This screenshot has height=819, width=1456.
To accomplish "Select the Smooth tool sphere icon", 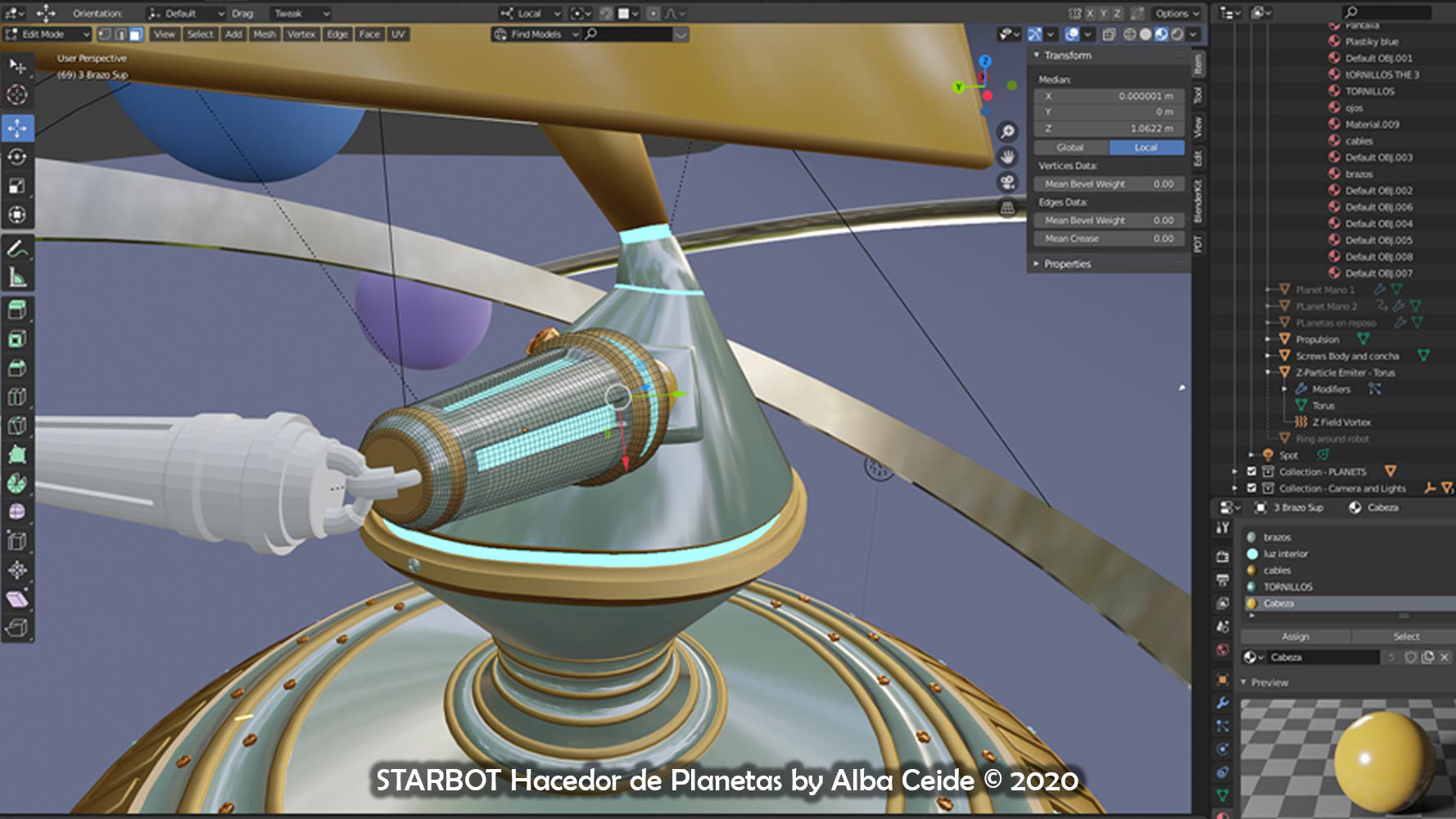I will click(16, 512).
